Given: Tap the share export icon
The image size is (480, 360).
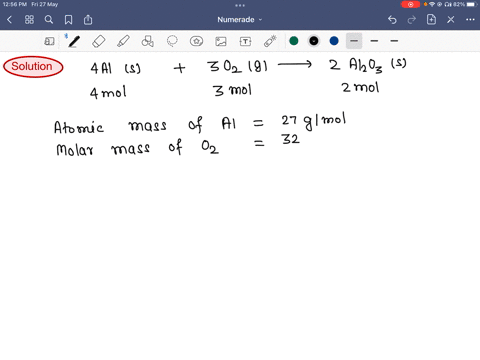Looking at the screenshot, I should [x=88, y=20].
